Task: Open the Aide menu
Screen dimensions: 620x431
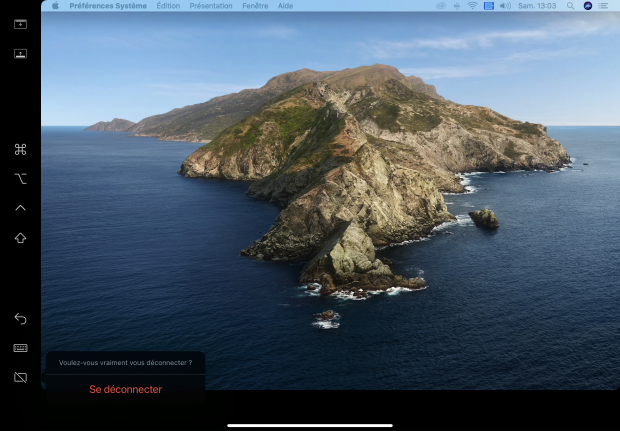Action: (x=285, y=6)
